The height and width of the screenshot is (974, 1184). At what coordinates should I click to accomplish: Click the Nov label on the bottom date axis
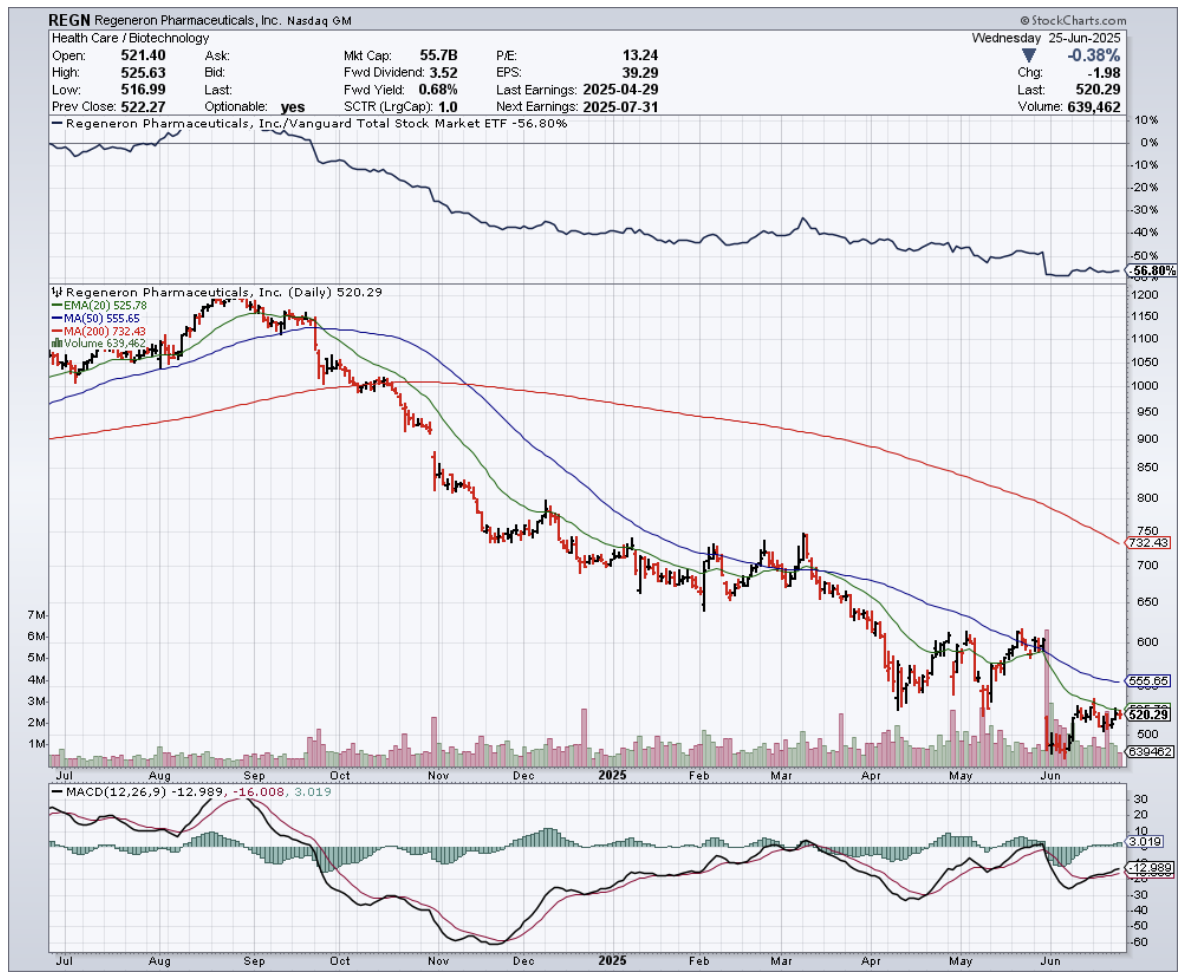[x=437, y=967]
